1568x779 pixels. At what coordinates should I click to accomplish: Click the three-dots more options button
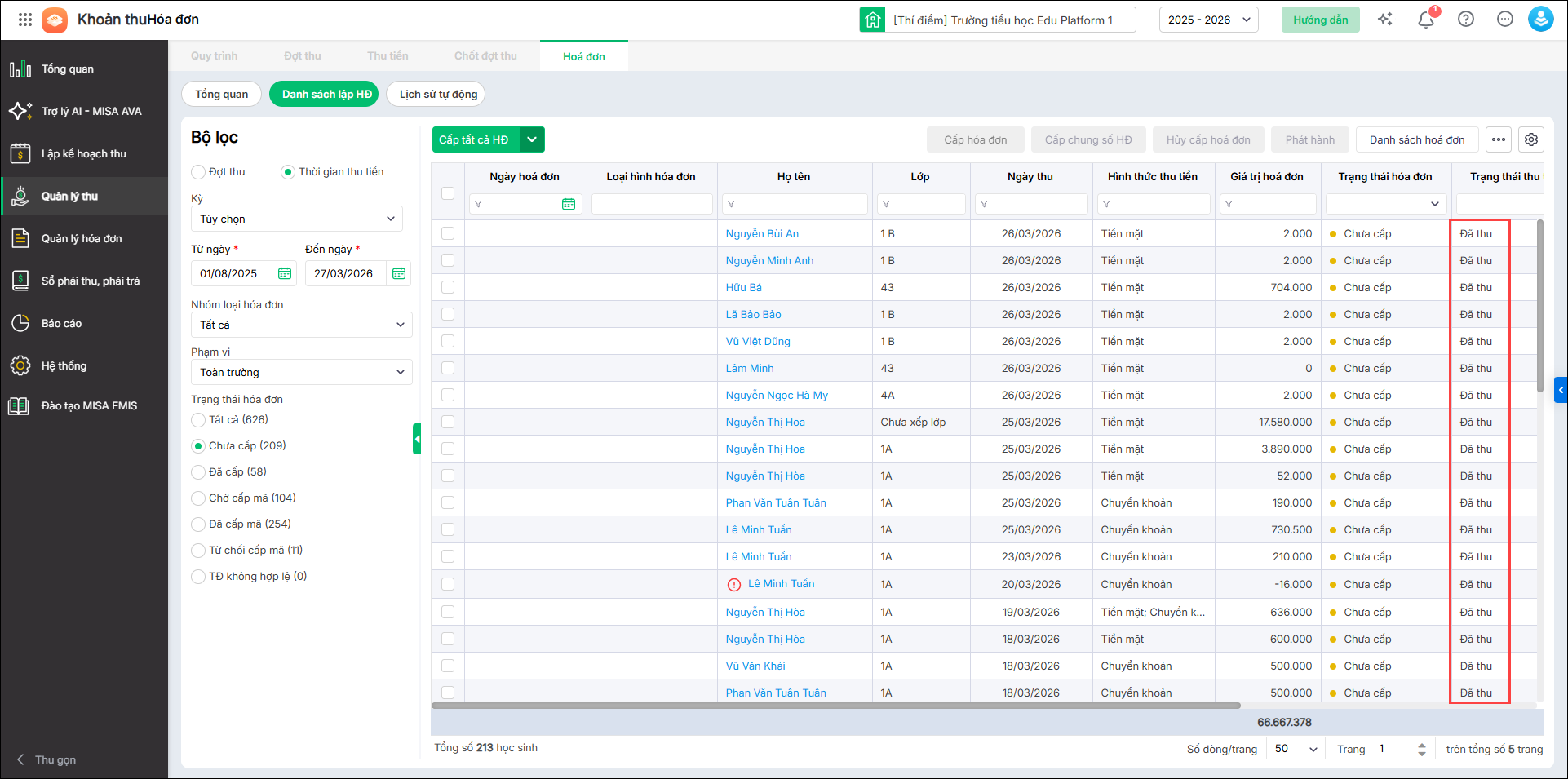1499,139
